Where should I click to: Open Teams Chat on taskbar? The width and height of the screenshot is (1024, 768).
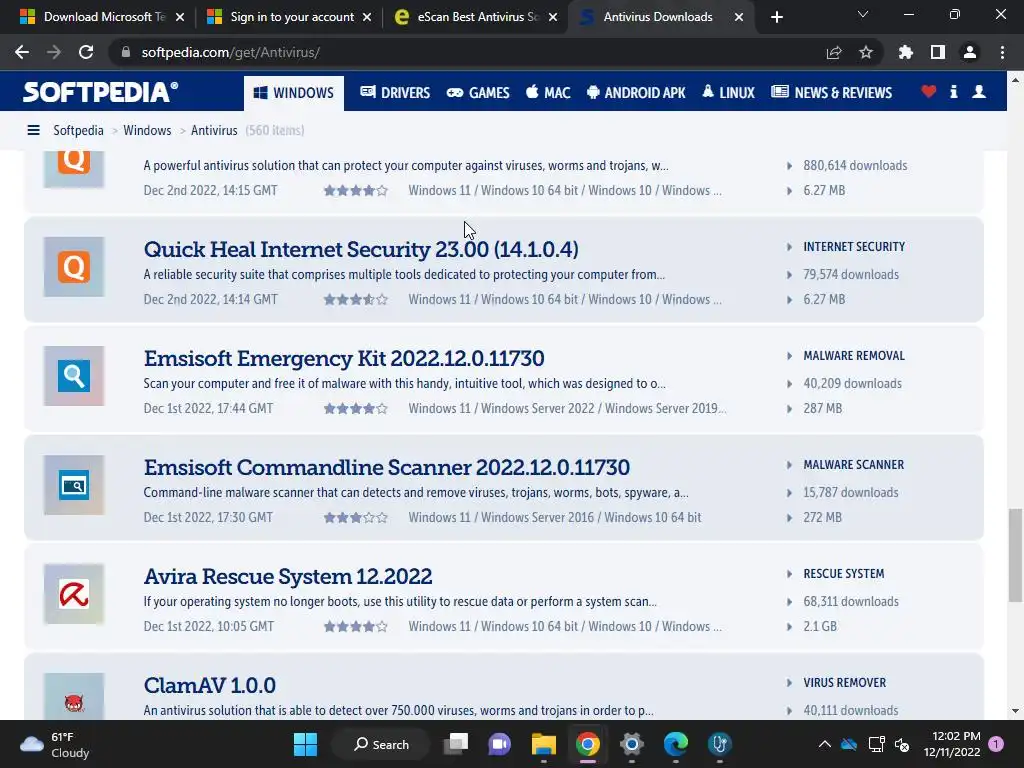pyautogui.click(x=500, y=744)
